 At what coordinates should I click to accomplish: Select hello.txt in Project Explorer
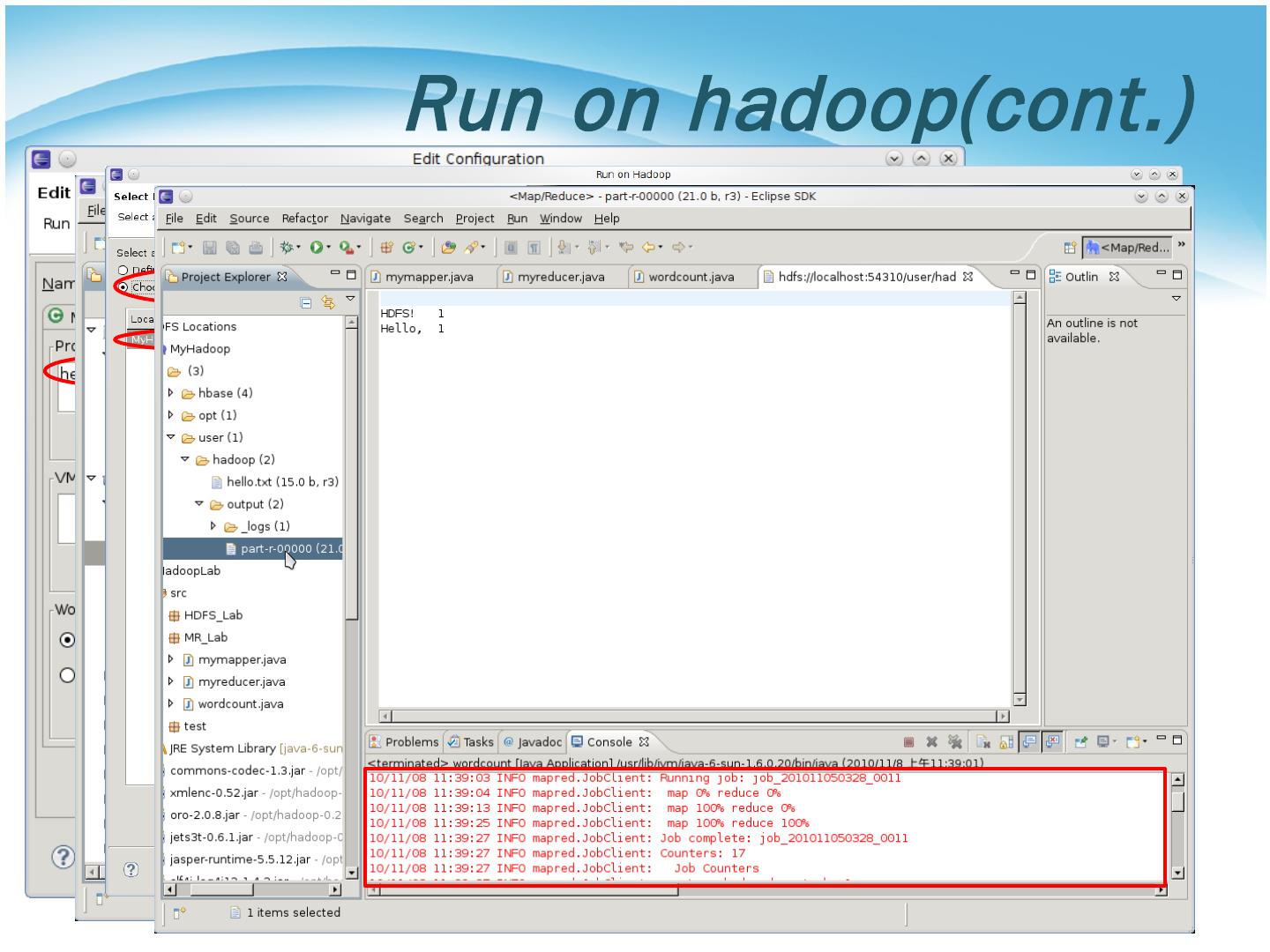pyautogui.click(x=275, y=482)
